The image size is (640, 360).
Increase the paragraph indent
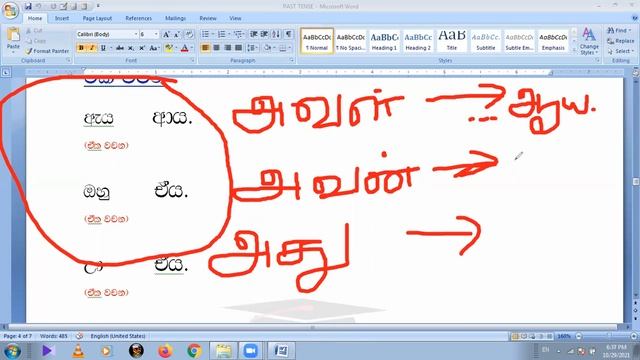(264, 34)
